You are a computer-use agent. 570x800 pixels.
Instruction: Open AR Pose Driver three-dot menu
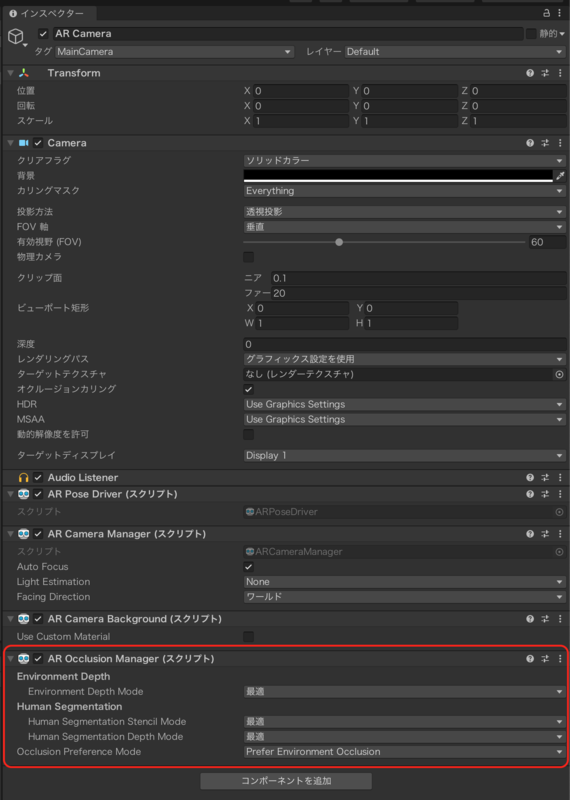pyautogui.click(x=560, y=494)
